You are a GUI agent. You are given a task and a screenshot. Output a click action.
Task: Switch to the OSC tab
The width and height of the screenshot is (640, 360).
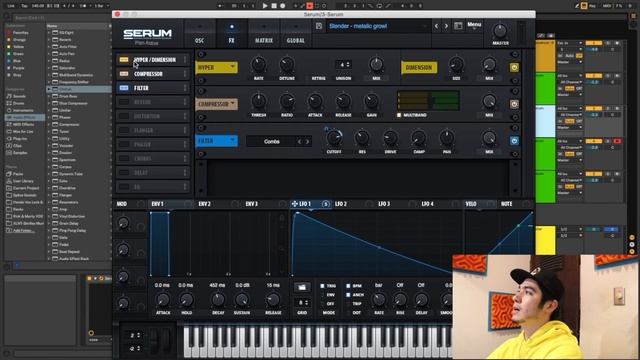(200, 40)
